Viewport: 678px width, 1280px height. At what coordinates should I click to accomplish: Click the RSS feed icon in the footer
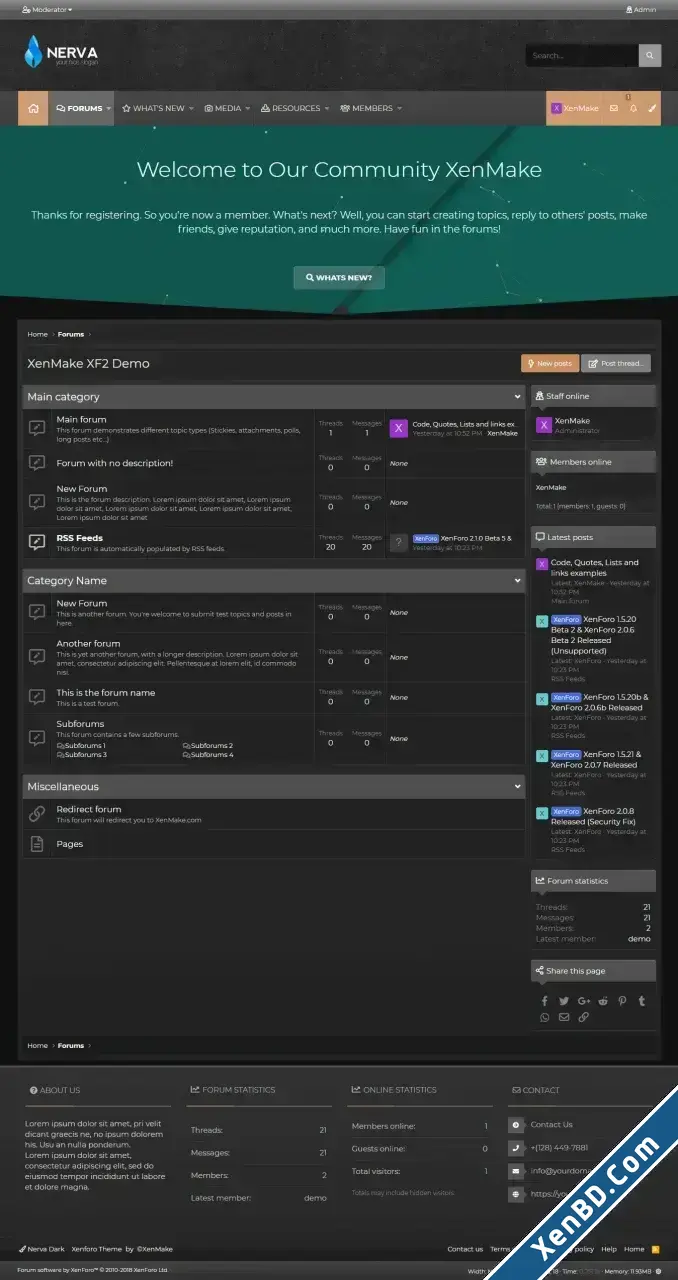pos(656,1249)
